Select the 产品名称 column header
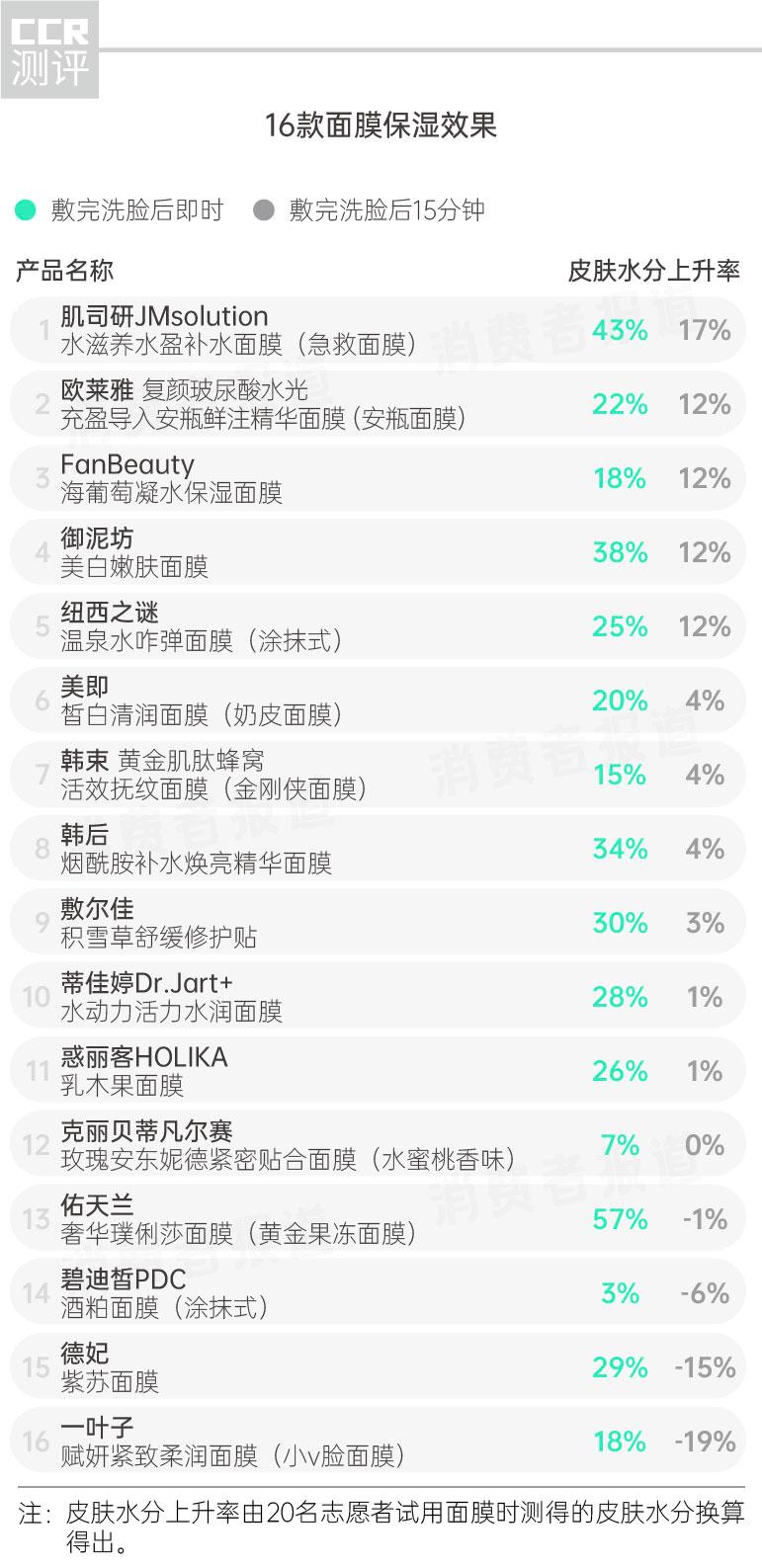Viewport: 762px width, 1568px height. click(64, 271)
